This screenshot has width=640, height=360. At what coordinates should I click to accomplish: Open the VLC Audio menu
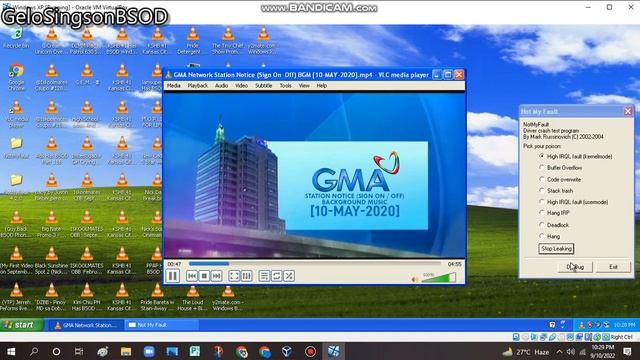(x=221, y=86)
